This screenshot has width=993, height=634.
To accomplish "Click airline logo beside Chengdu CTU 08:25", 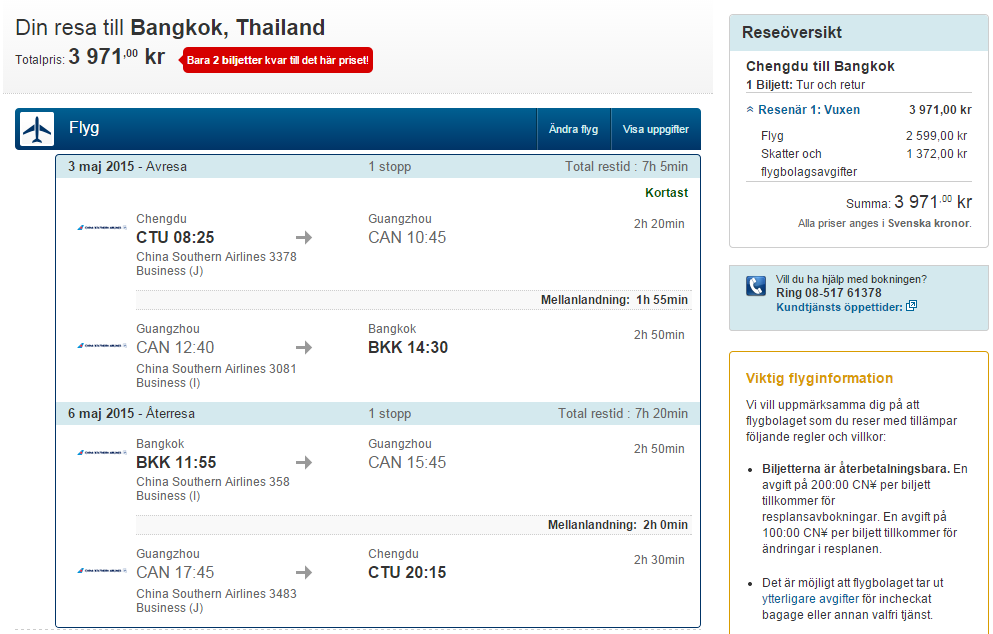I will pos(101,228).
